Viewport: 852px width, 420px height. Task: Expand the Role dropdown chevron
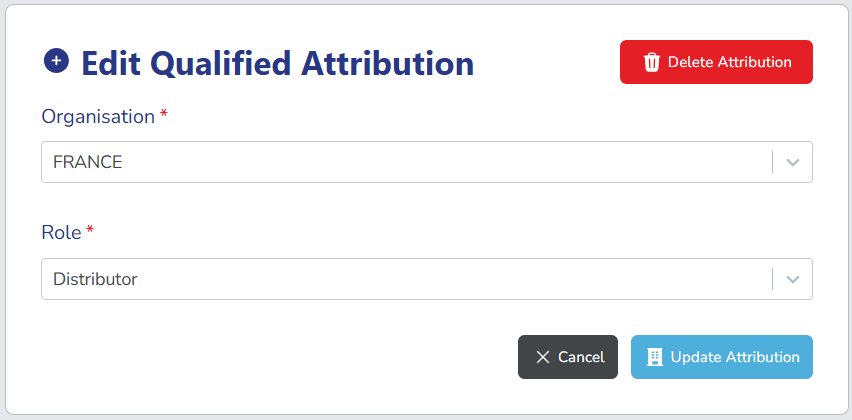coord(793,280)
